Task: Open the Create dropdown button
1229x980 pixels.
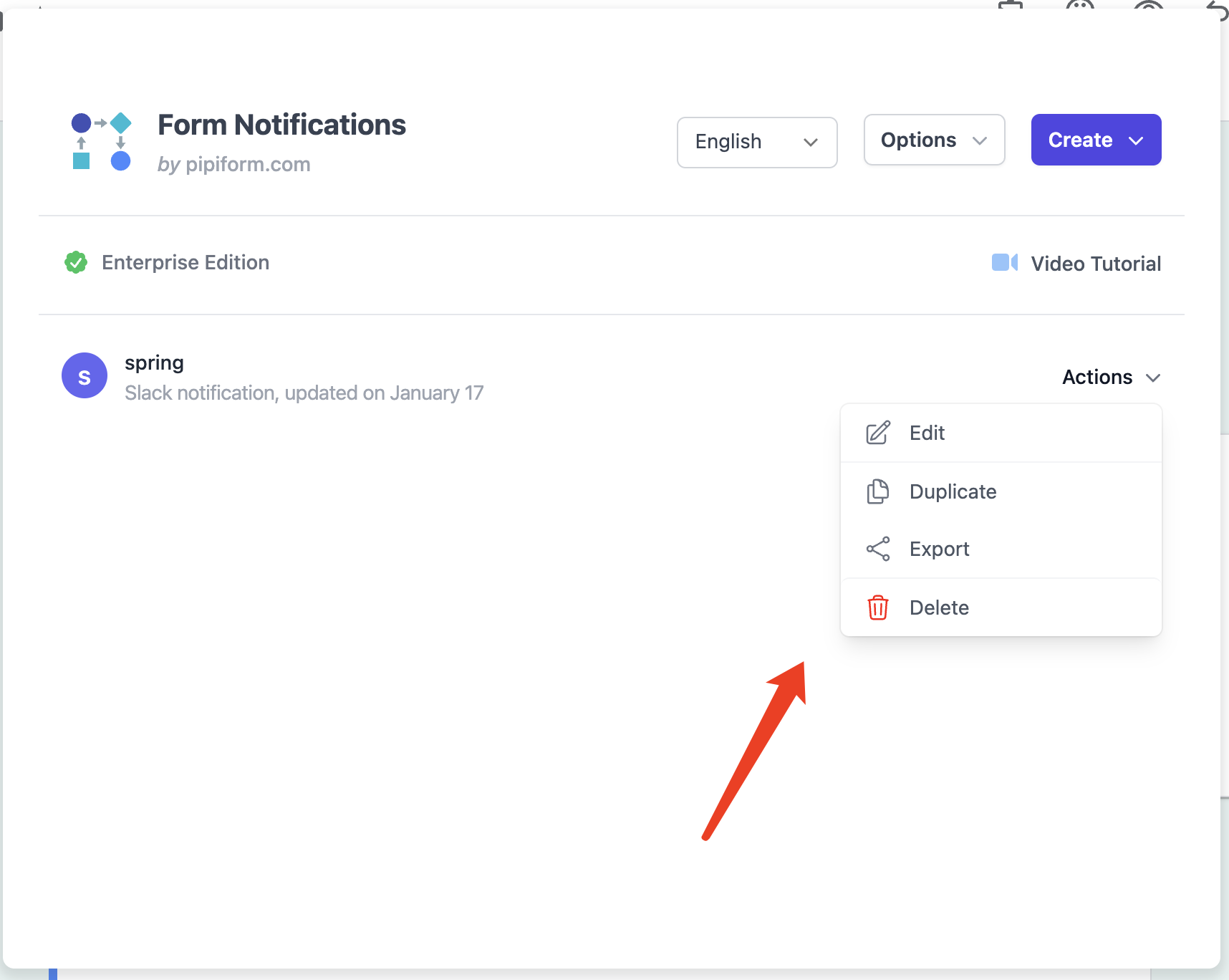Action: [1096, 140]
